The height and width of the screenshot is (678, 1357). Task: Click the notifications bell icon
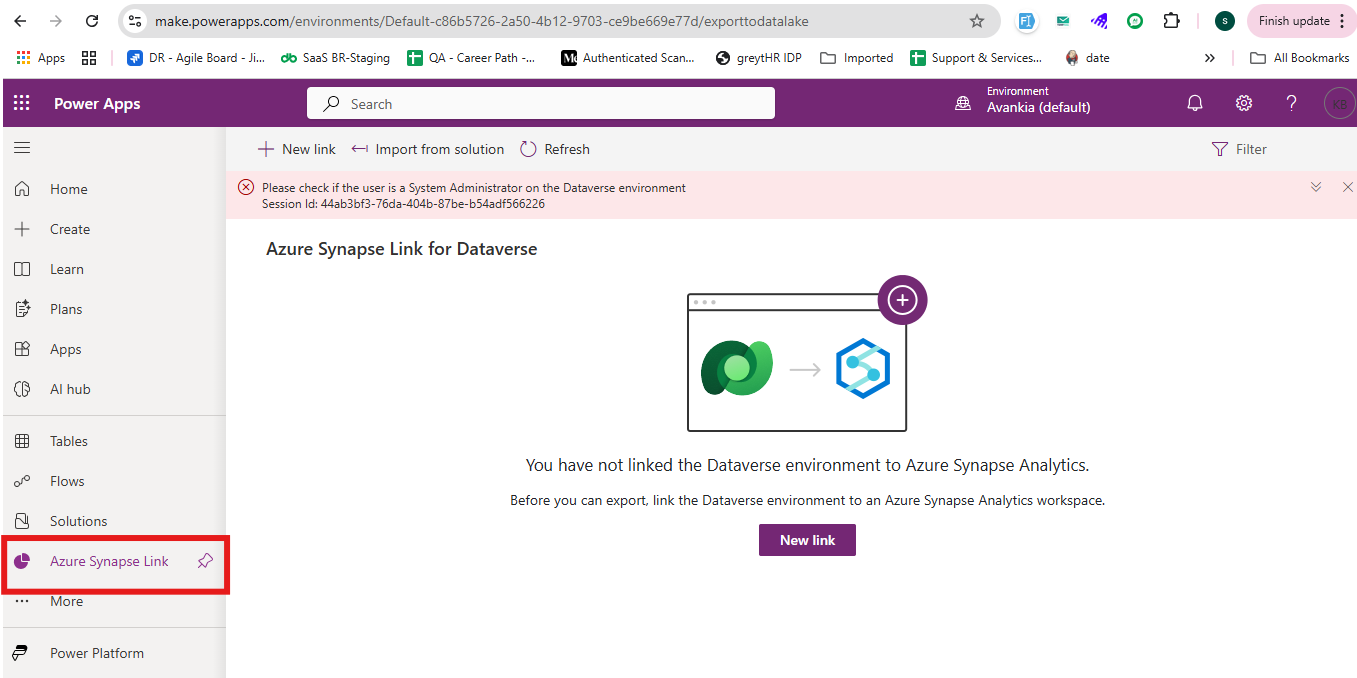coord(1194,103)
